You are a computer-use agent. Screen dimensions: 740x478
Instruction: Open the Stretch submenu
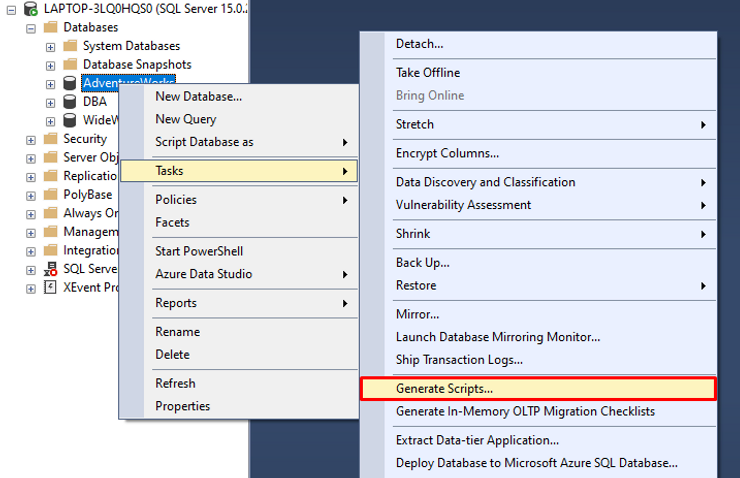pyautogui.click(x=538, y=125)
